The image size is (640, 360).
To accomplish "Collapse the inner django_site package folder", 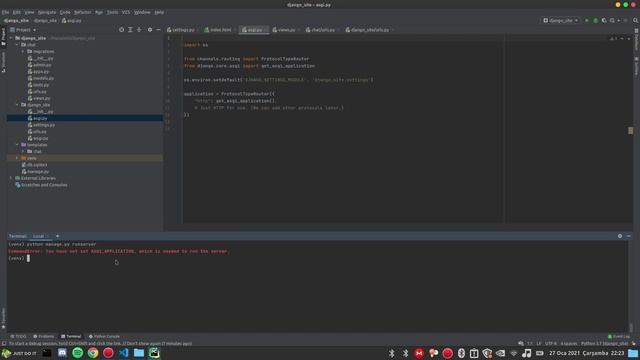I will 17,104.
